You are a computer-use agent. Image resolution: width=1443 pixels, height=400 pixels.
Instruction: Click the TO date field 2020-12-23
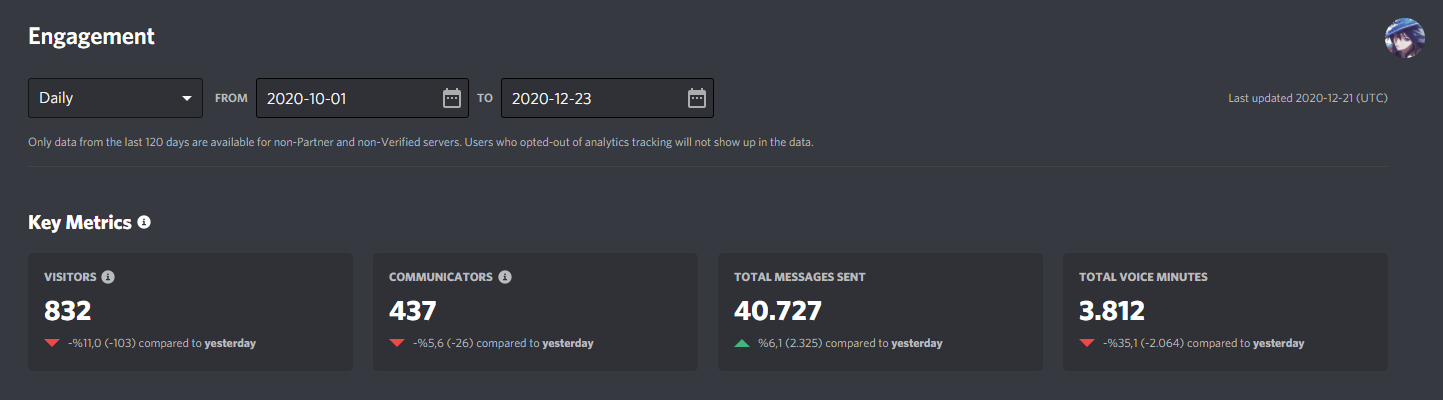coord(607,98)
